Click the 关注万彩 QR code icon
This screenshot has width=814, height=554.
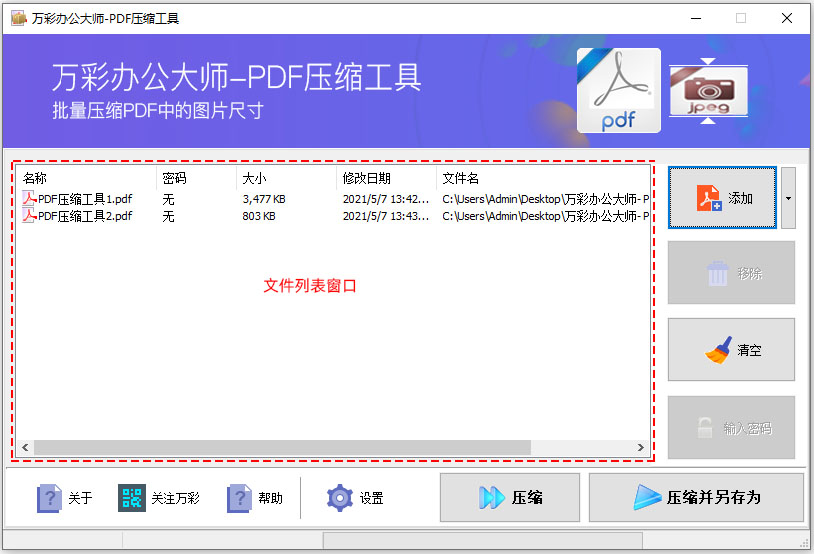click(131, 498)
